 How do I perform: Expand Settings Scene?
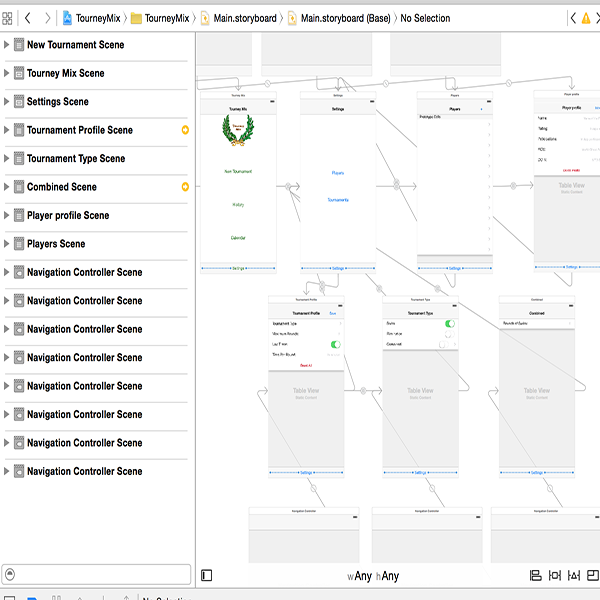coord(6,101)
